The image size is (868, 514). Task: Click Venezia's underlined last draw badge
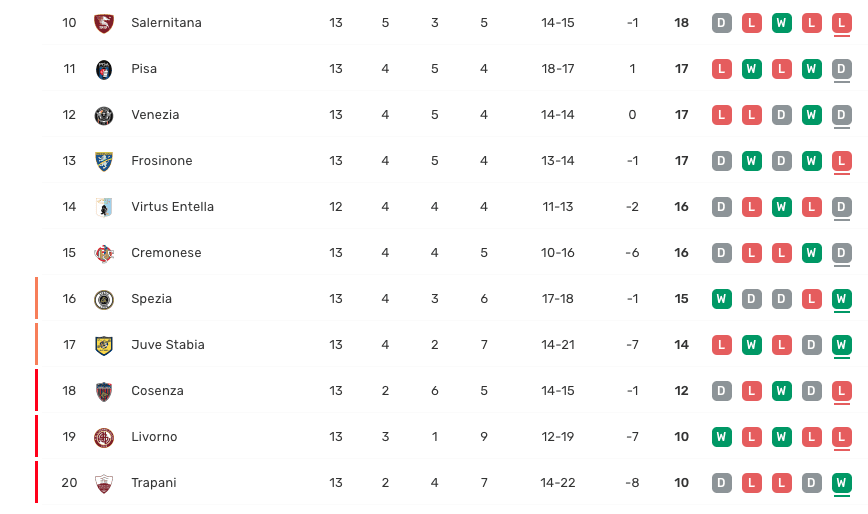842,115
